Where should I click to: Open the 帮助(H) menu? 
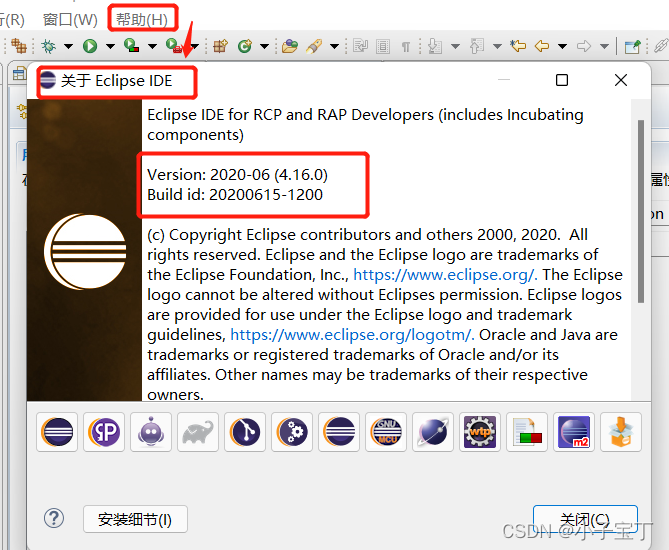(x=142, y=20)
